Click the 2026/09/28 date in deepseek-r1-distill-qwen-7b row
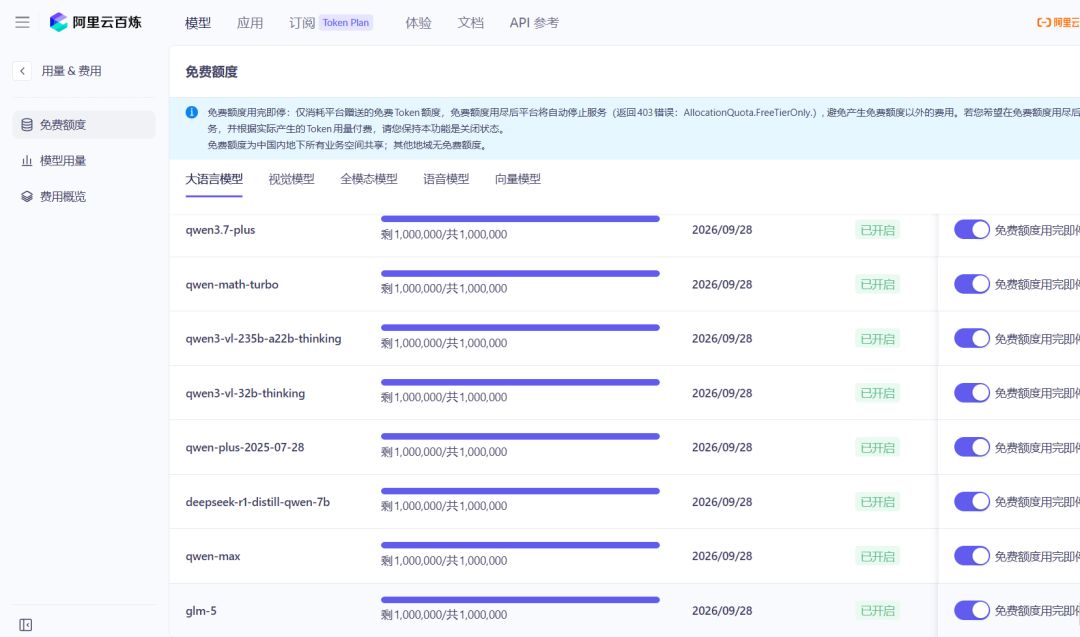The image size is (1080, 637). [722, 502]
